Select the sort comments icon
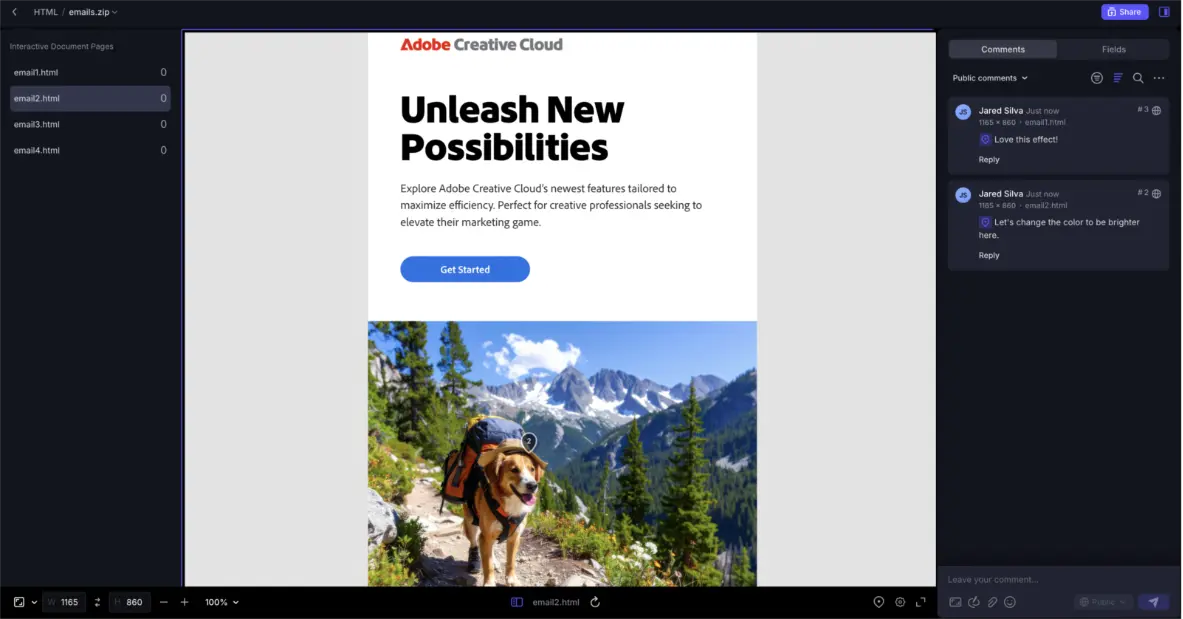Viewport: 1183px width, 619px height. [x=1117, y=77]
